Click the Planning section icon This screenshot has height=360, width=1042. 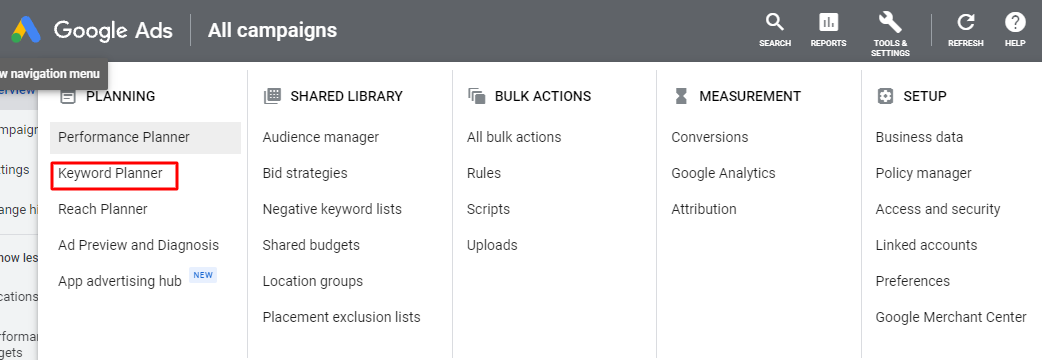point(68,96)
